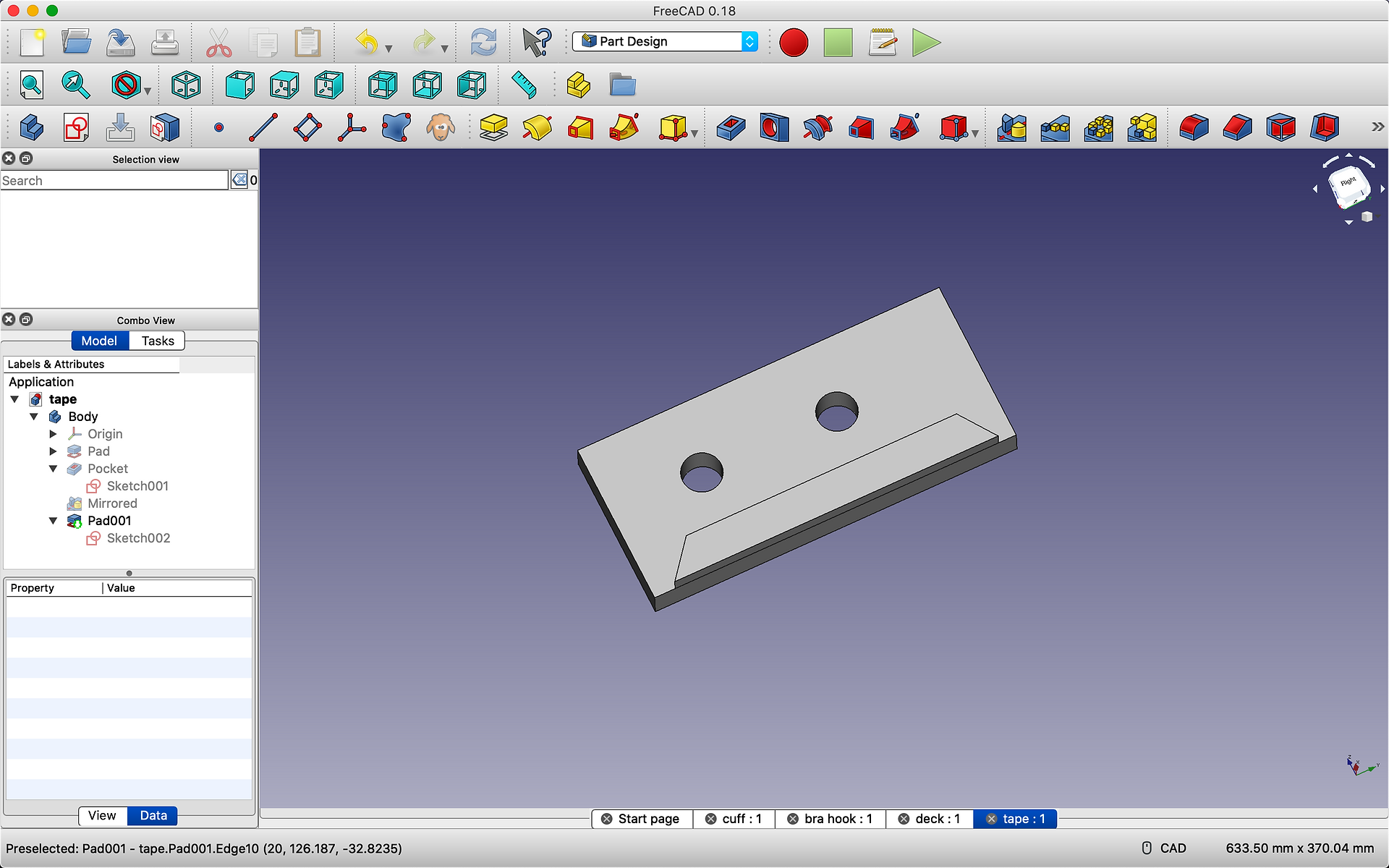Click the Mirrored feature tool

point(1011,128)
